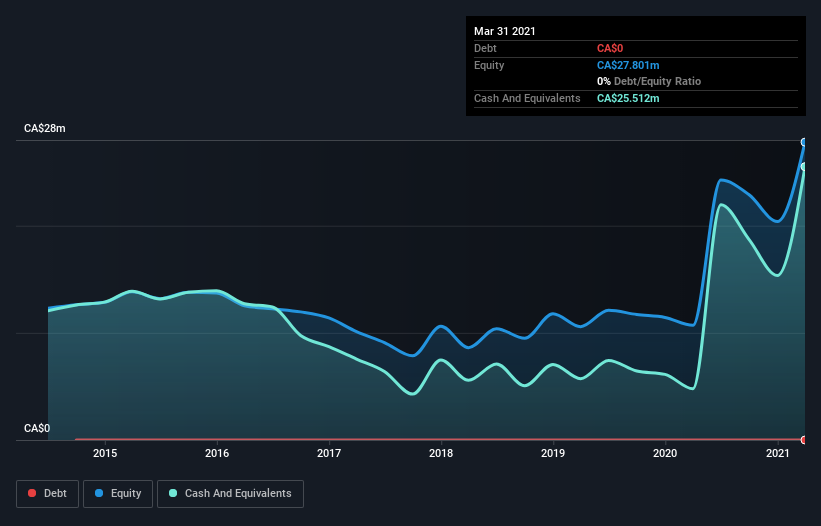Select the red Debt endpoint marker

click(x=804, y=440)
